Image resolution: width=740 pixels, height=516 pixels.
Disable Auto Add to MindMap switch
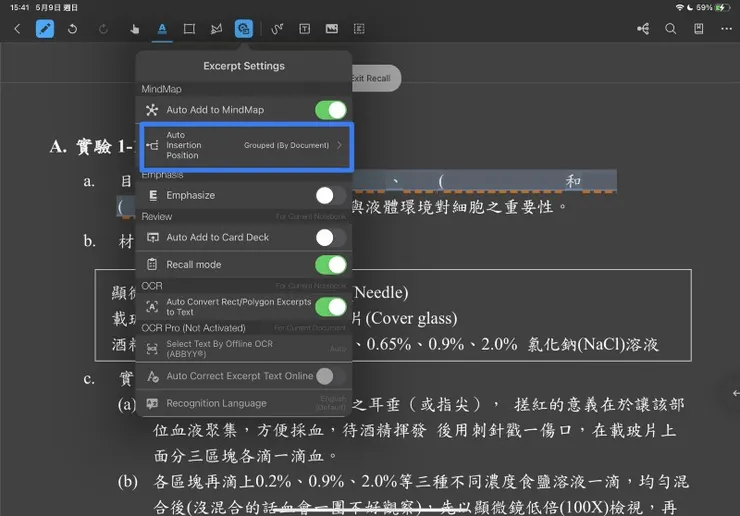coord(331,110)
